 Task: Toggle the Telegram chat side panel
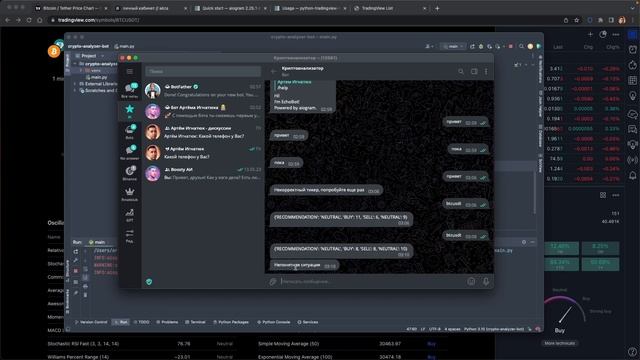click(474, 71)
